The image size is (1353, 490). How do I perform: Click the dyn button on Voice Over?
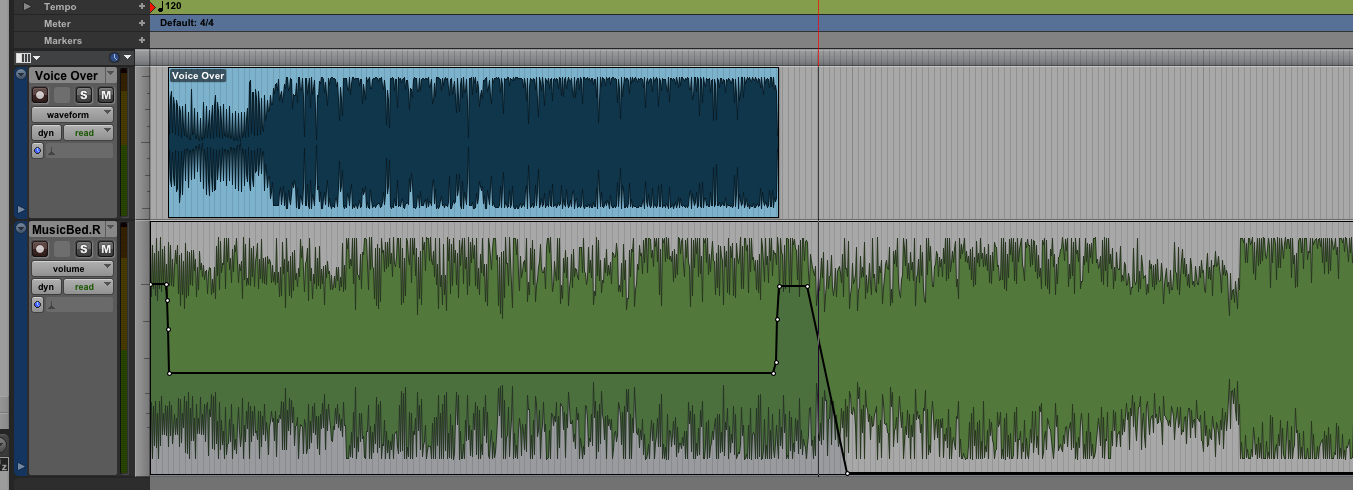point(46,133)
